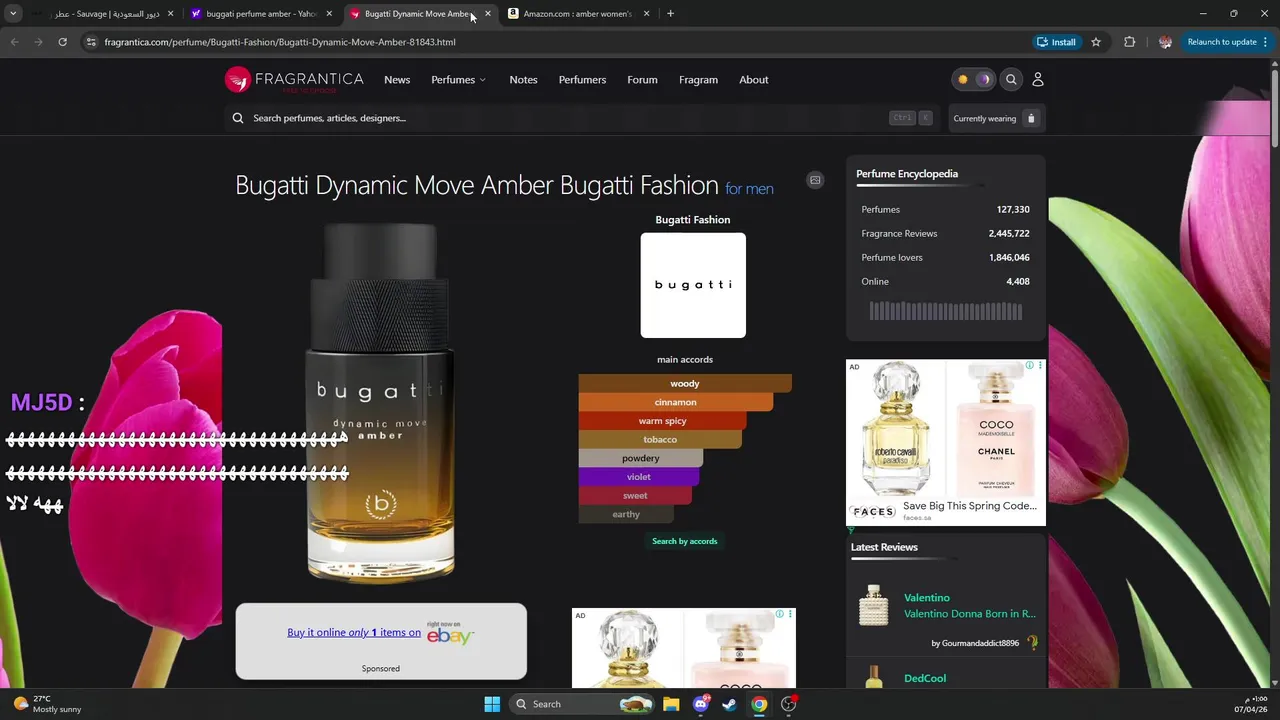
Task: Open the Notes menu item
Action: pos(523,80)
